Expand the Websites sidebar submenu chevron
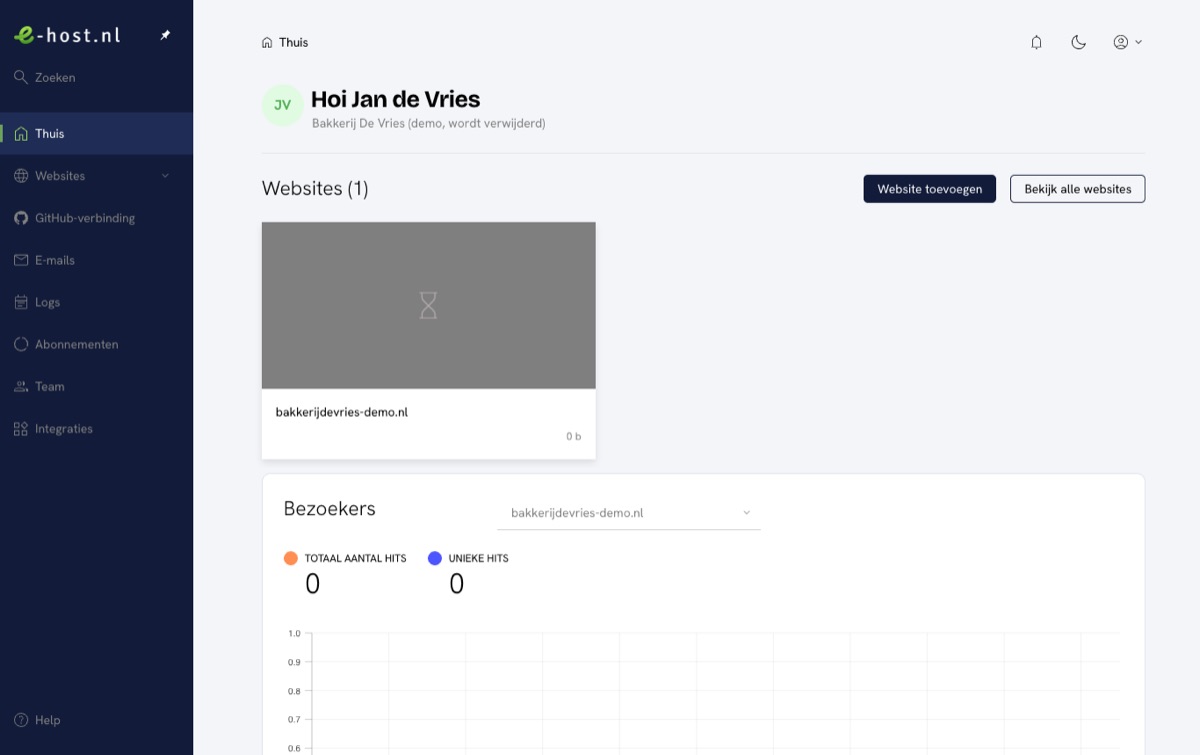 [x=165, y=176]
